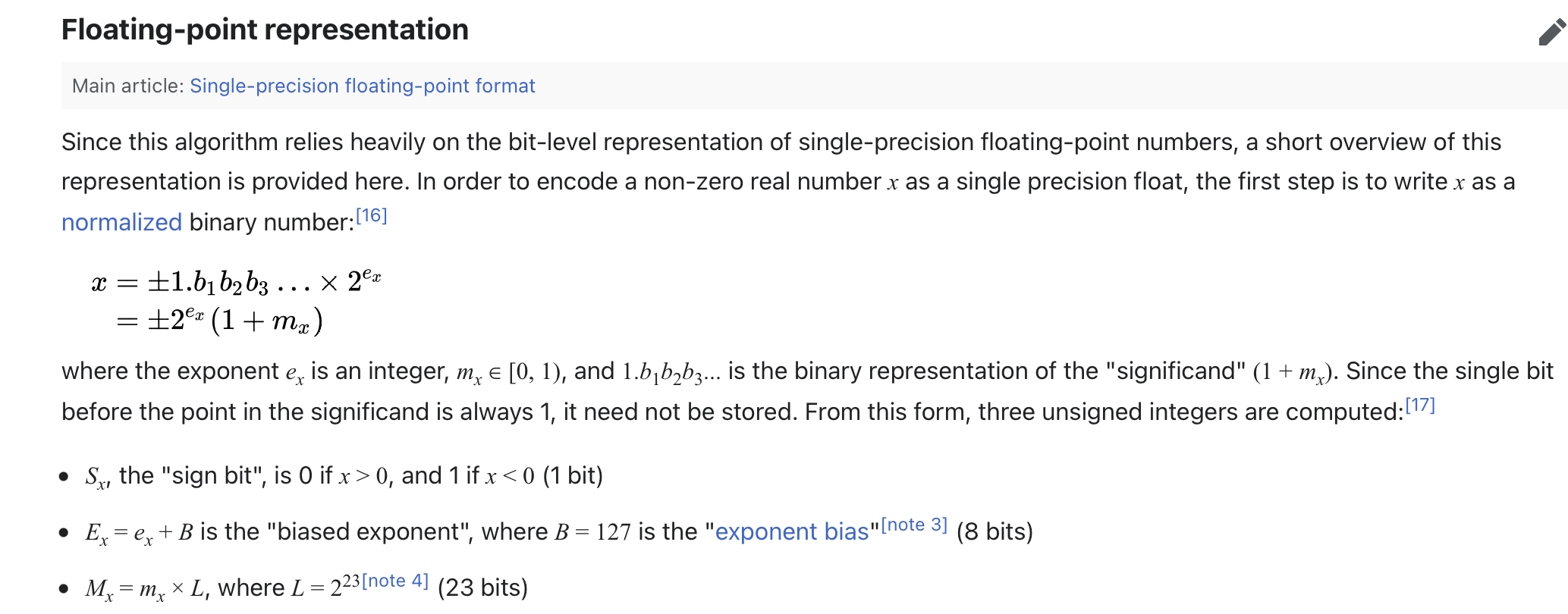Click the M_x = m_x × L formula text
Screen dimensions: 1568x614
click(145, 588)
